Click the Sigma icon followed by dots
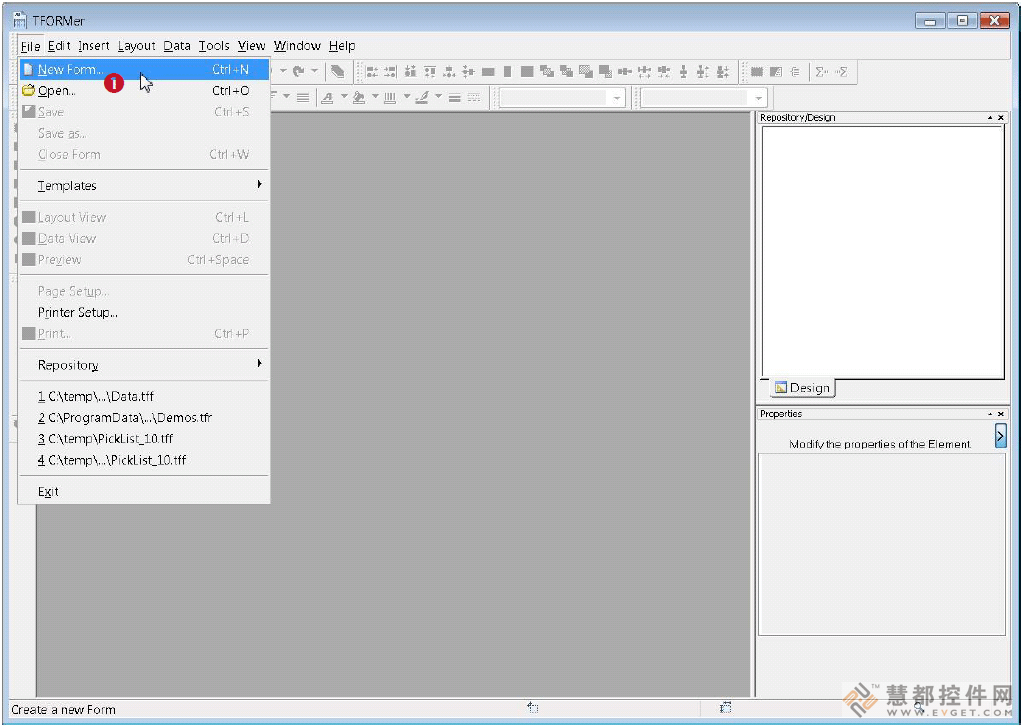 pos(822,72)
